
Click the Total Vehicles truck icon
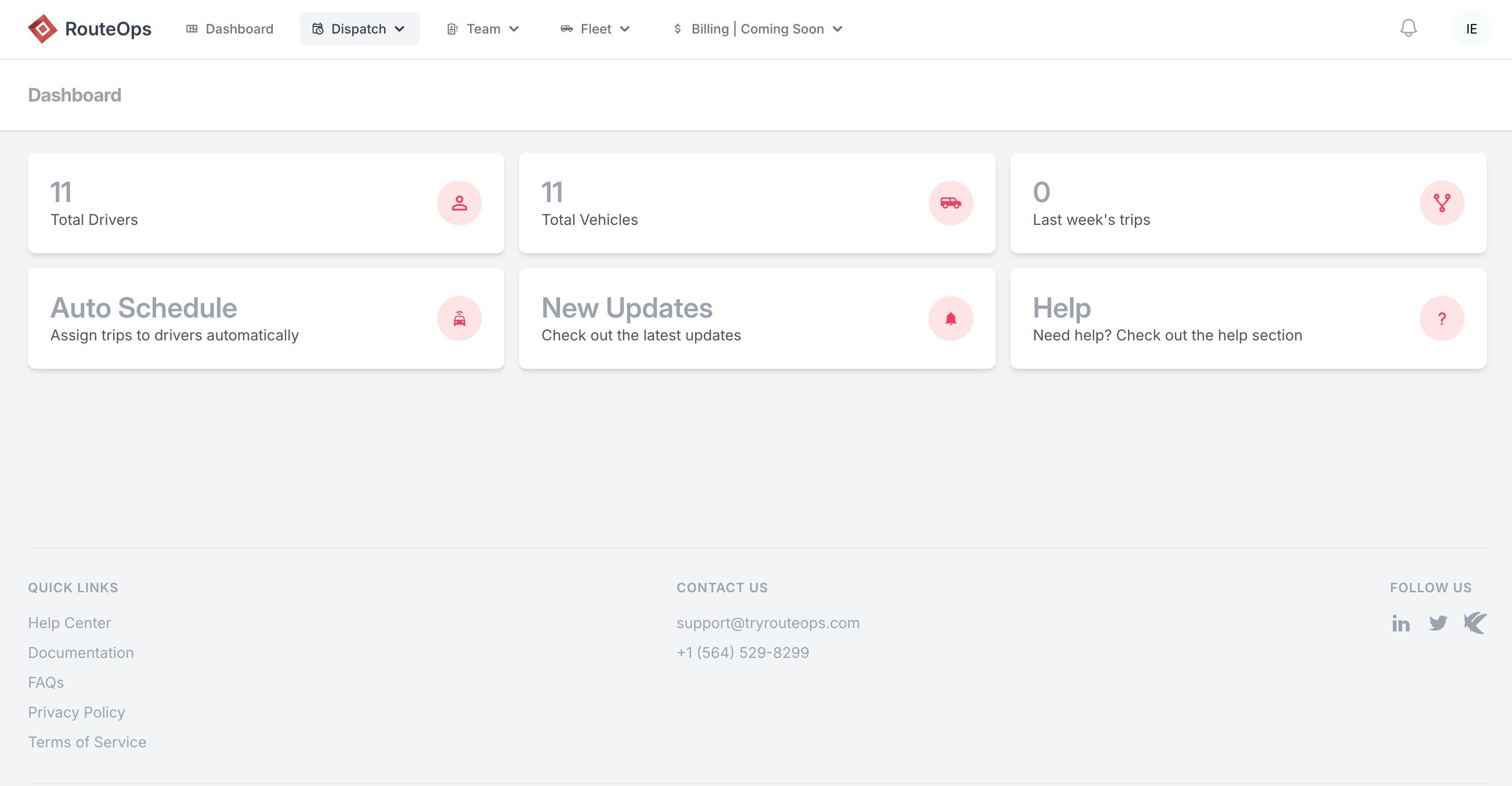click(x=950, y=203)
